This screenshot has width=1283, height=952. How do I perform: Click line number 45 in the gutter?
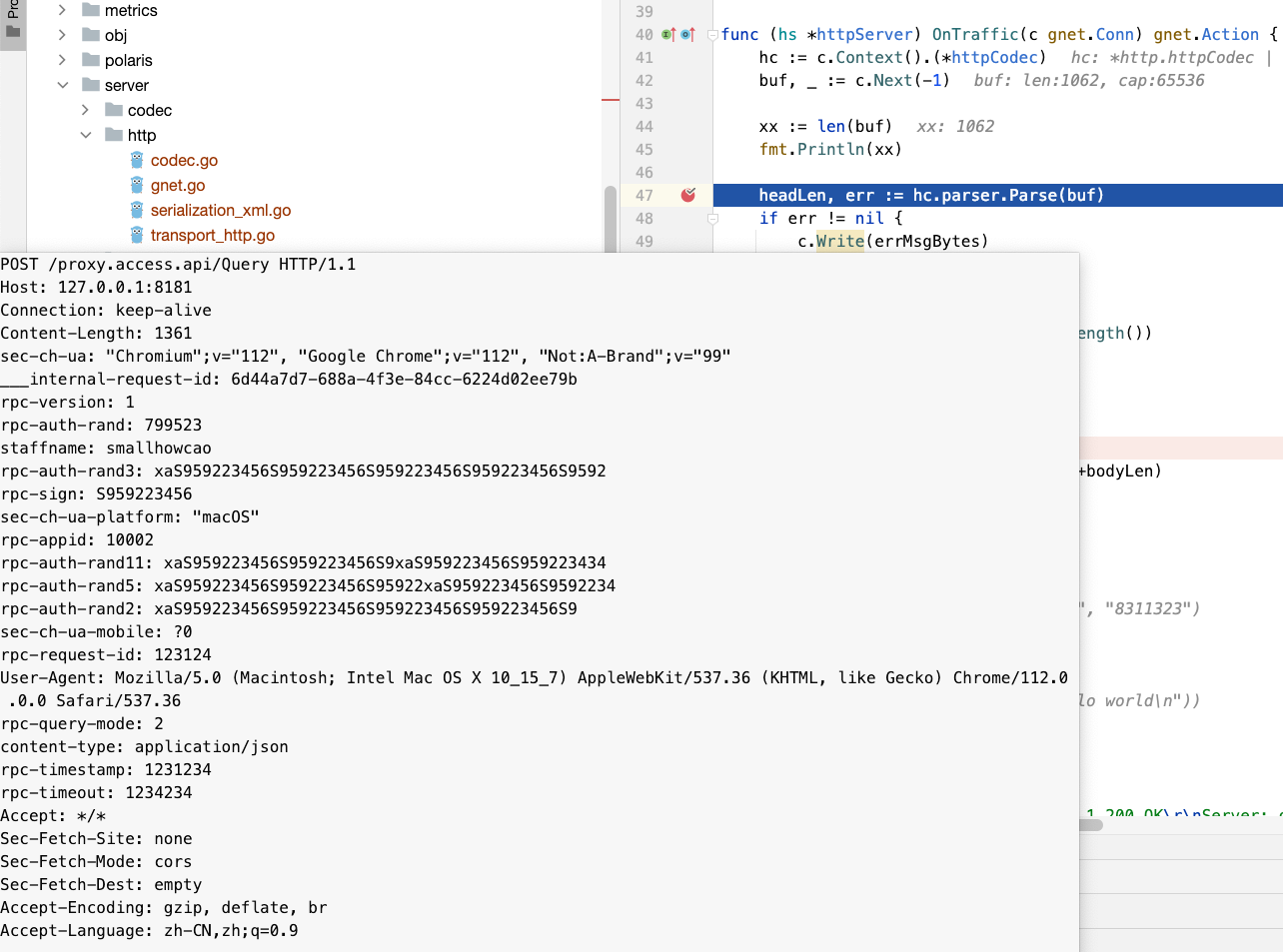(644, 149)
